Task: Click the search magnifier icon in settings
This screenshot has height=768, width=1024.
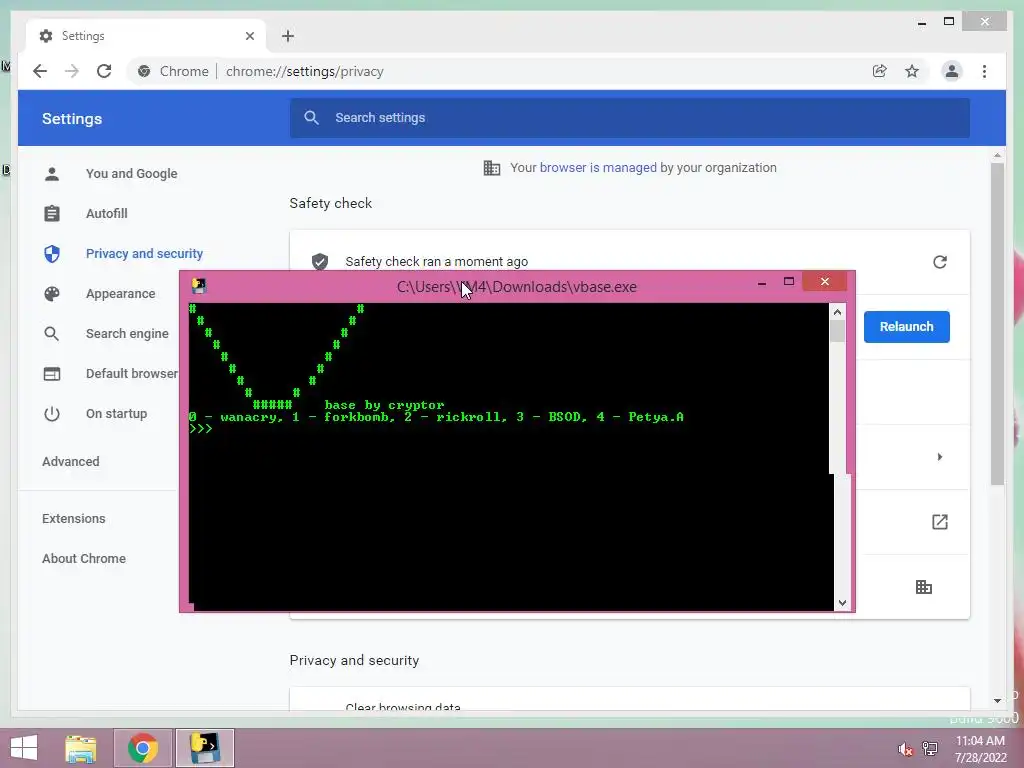Action: click(x=312, y=118)
